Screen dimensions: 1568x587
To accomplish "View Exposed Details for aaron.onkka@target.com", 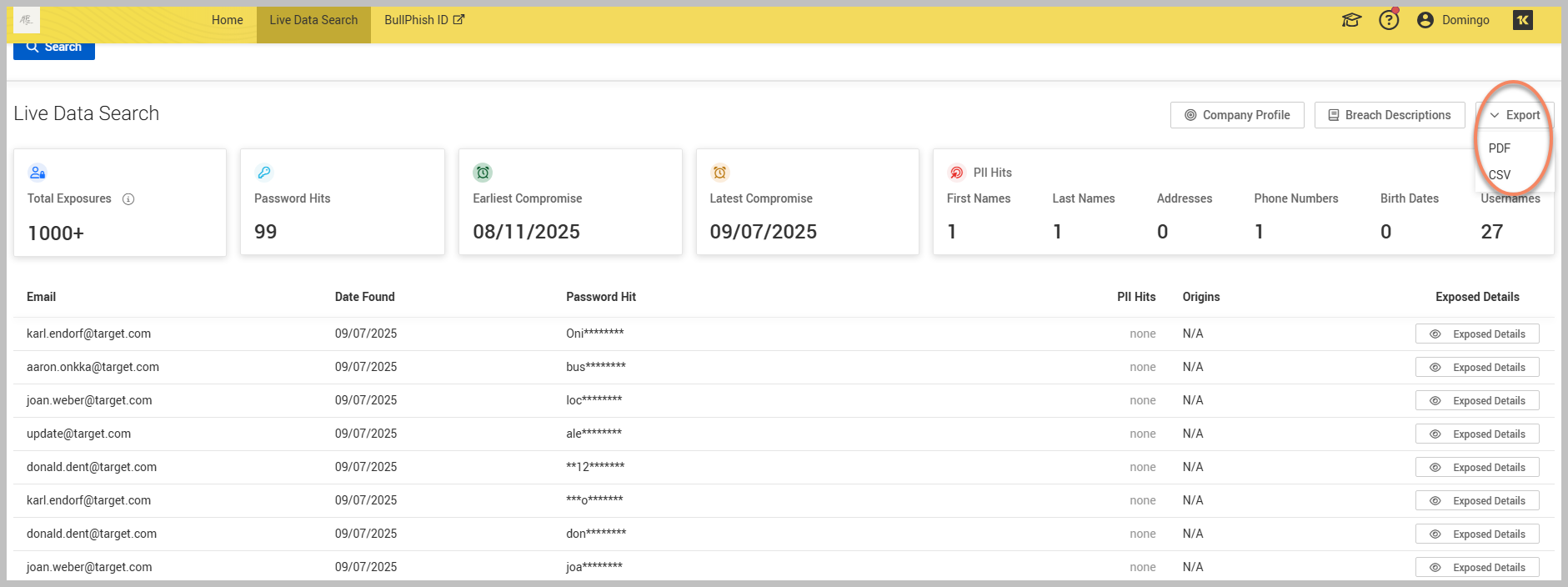I will [1476, 368].
